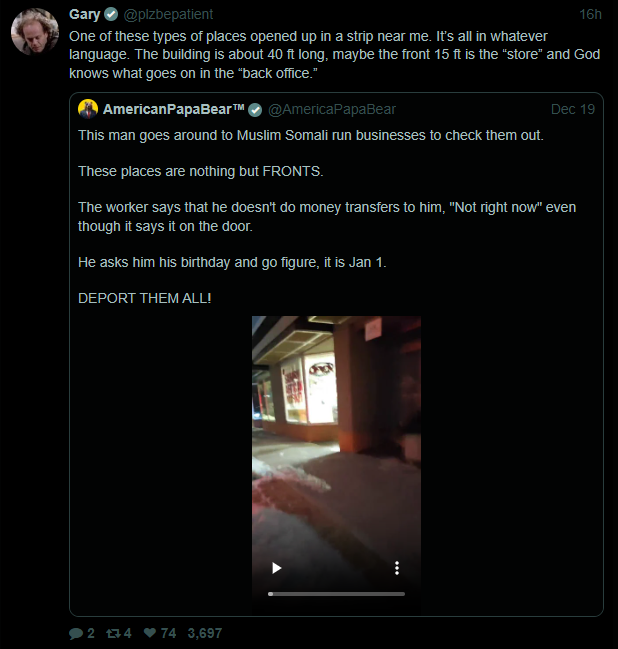
Task: Click the 74 likes count
Action: coord(168,633)
